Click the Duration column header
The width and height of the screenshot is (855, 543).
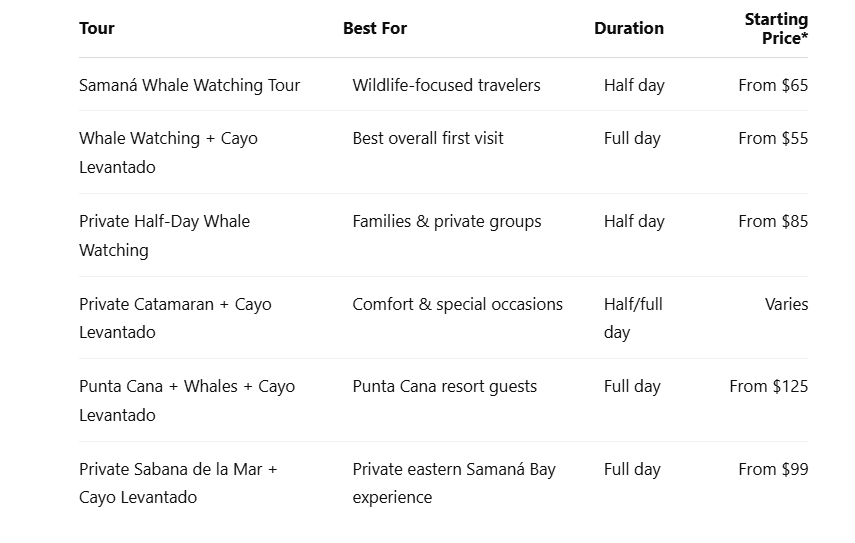point(629,28)
